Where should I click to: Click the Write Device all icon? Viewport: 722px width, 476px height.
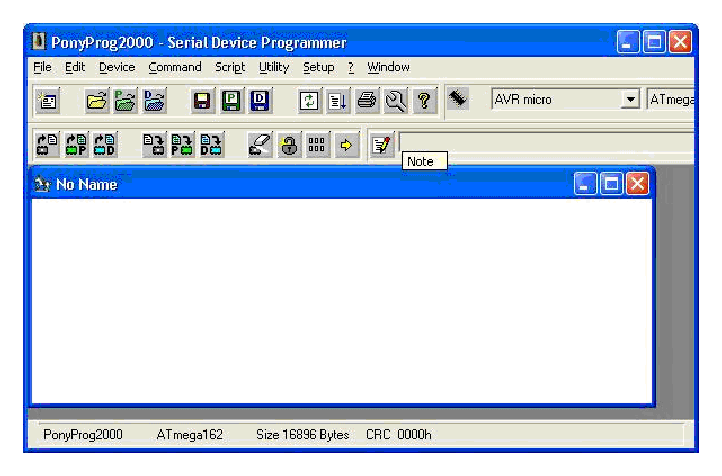coord(154,145)
